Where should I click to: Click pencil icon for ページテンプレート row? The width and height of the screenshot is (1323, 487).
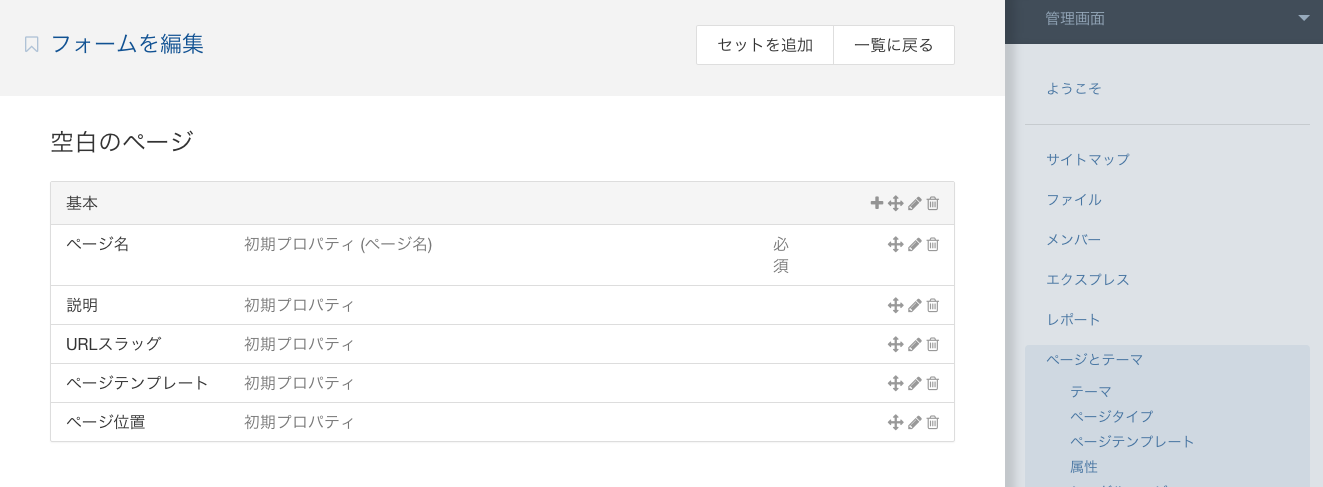(x=915, y=383)
